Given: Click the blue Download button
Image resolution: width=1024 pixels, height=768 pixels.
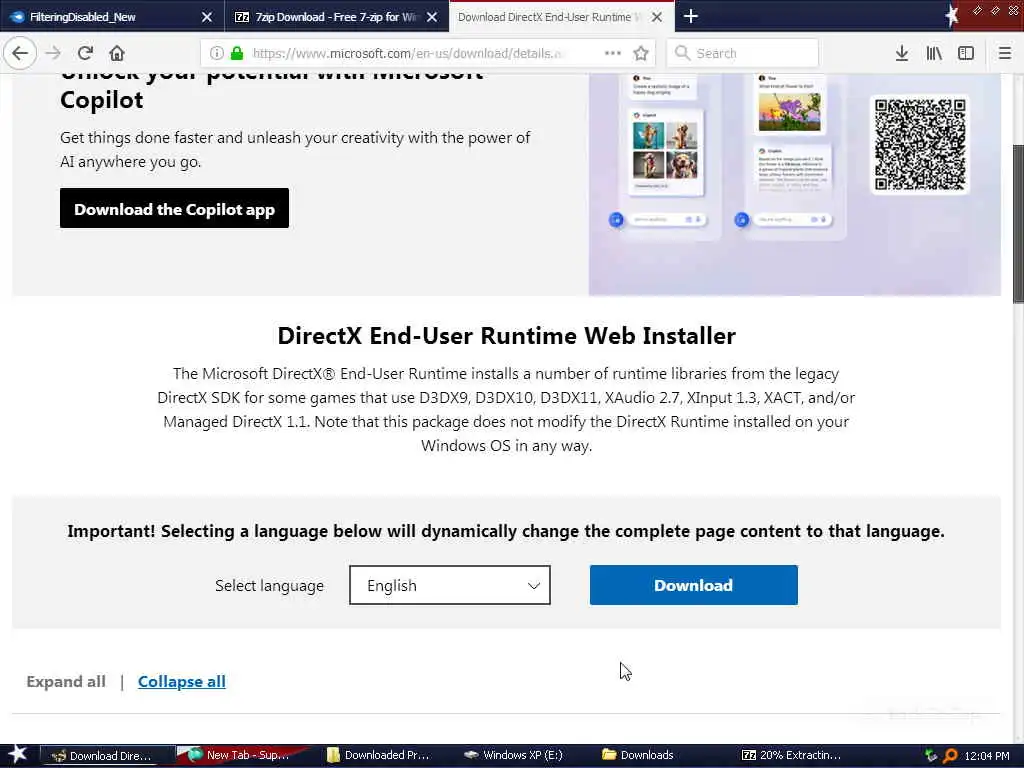Looking at the screenshot, I should [x=694, y=585].
